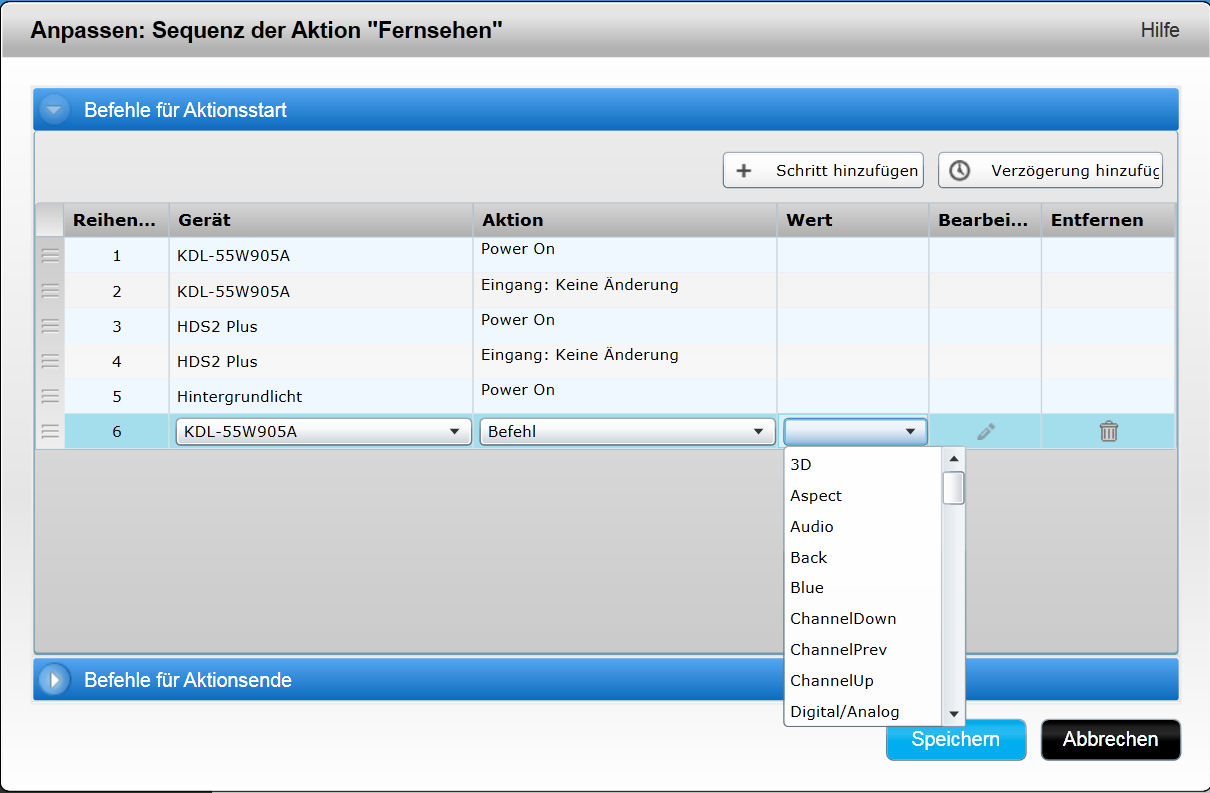
Task: Click the drag handle icon of row 1
Action: (50, 256)
